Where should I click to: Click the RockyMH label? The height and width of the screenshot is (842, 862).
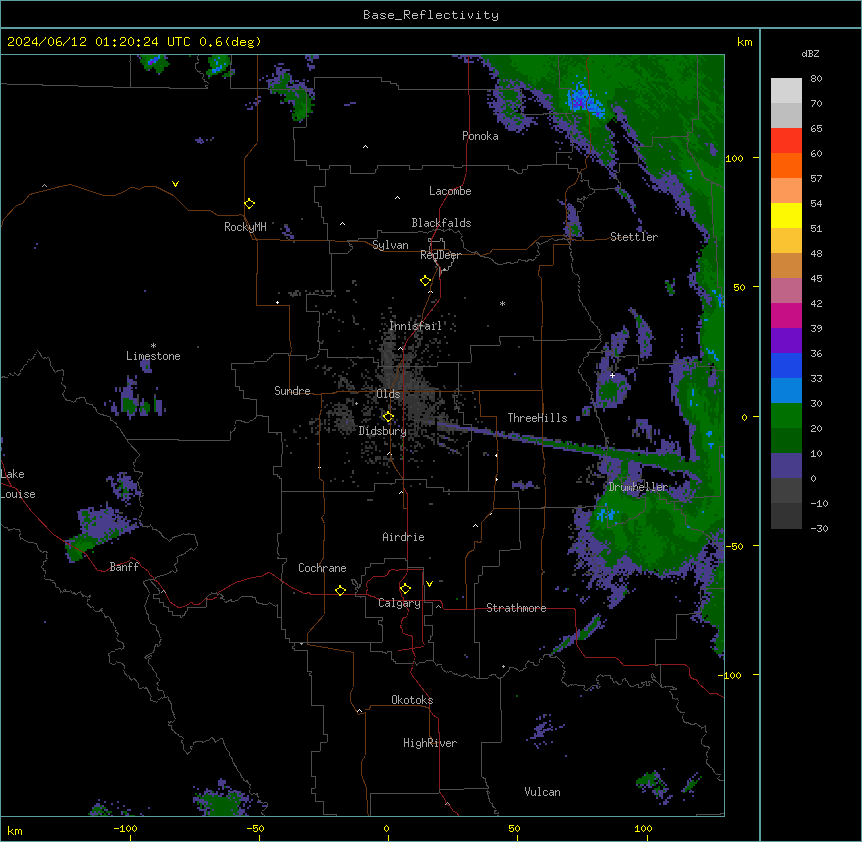pos(245,227)
